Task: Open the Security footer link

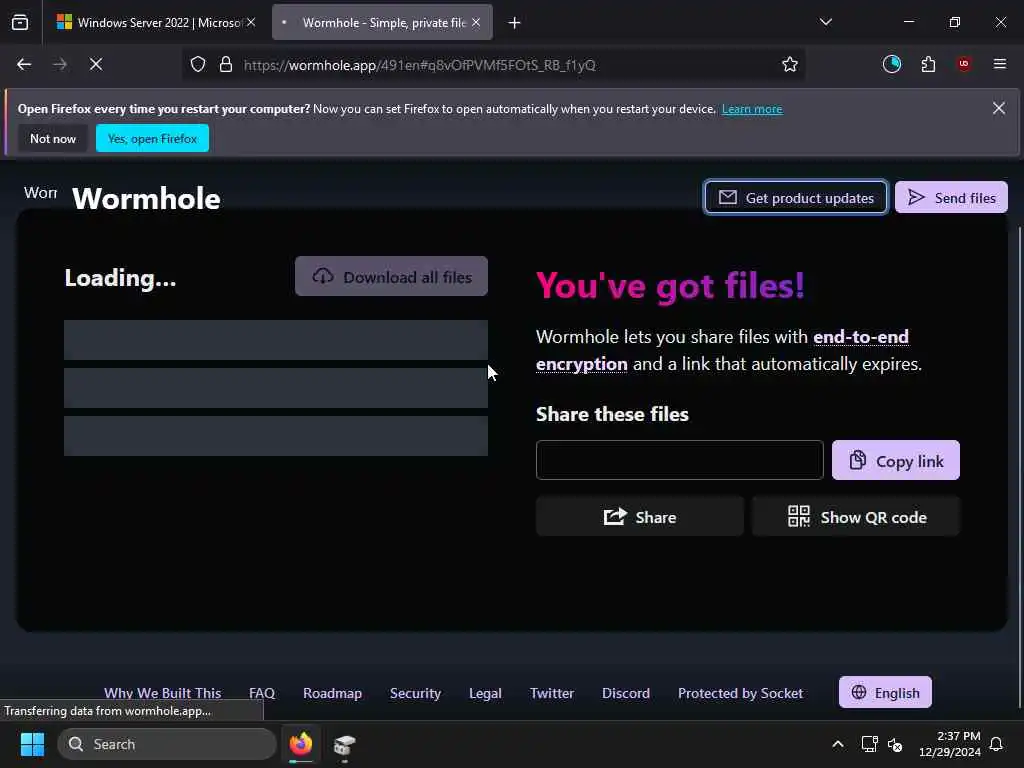Action: click(415, 693)
